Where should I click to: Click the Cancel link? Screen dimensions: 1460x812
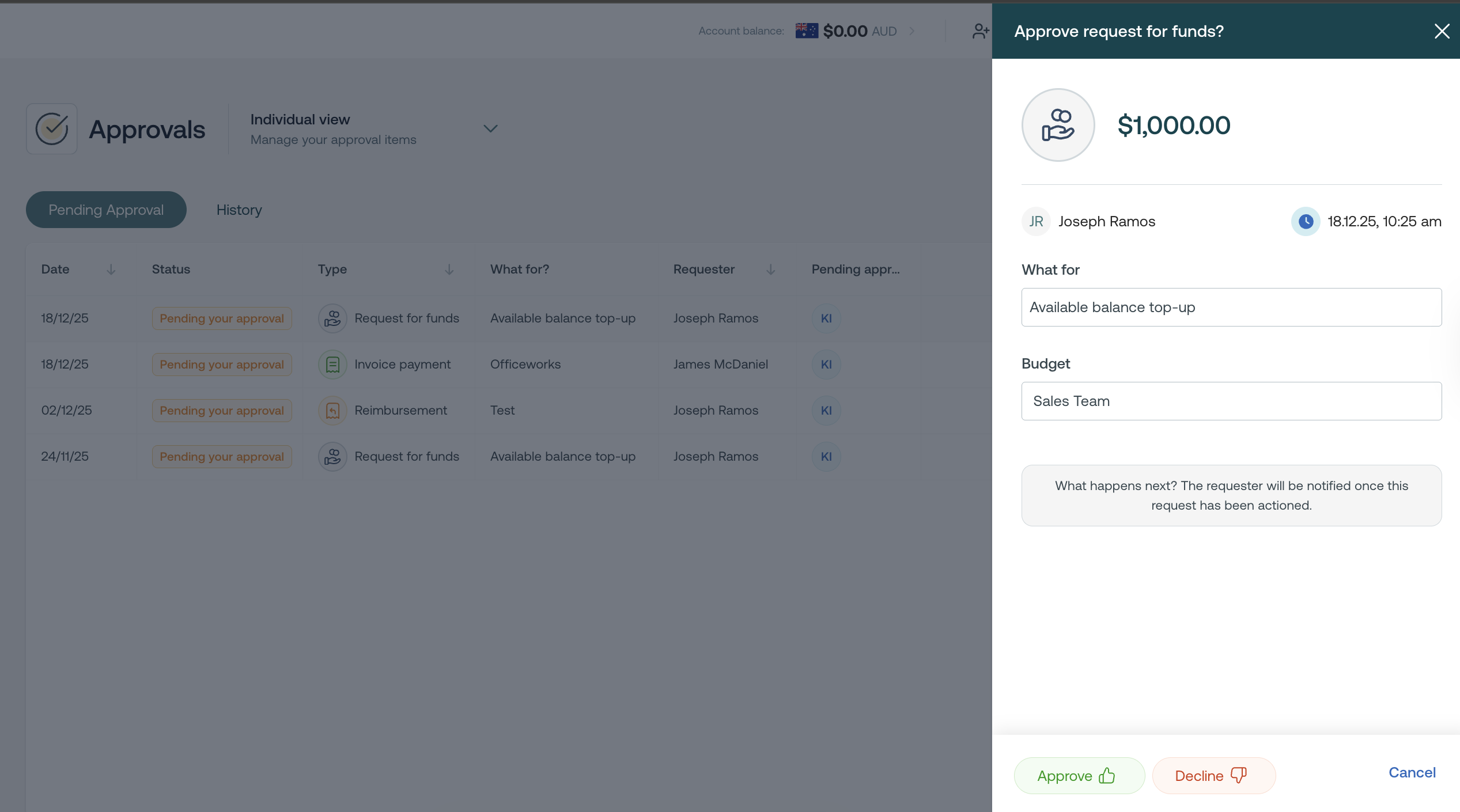1412,773
